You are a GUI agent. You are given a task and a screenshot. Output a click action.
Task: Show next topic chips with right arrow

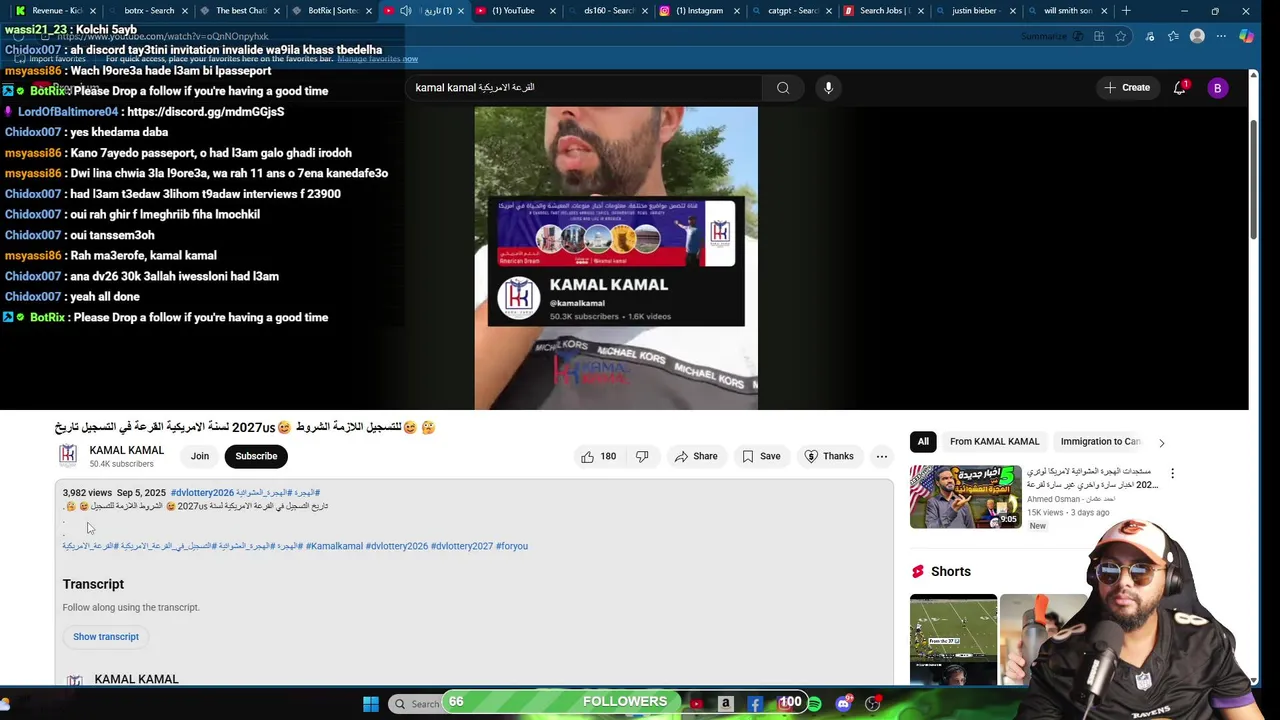click(x=1161, y=442)
